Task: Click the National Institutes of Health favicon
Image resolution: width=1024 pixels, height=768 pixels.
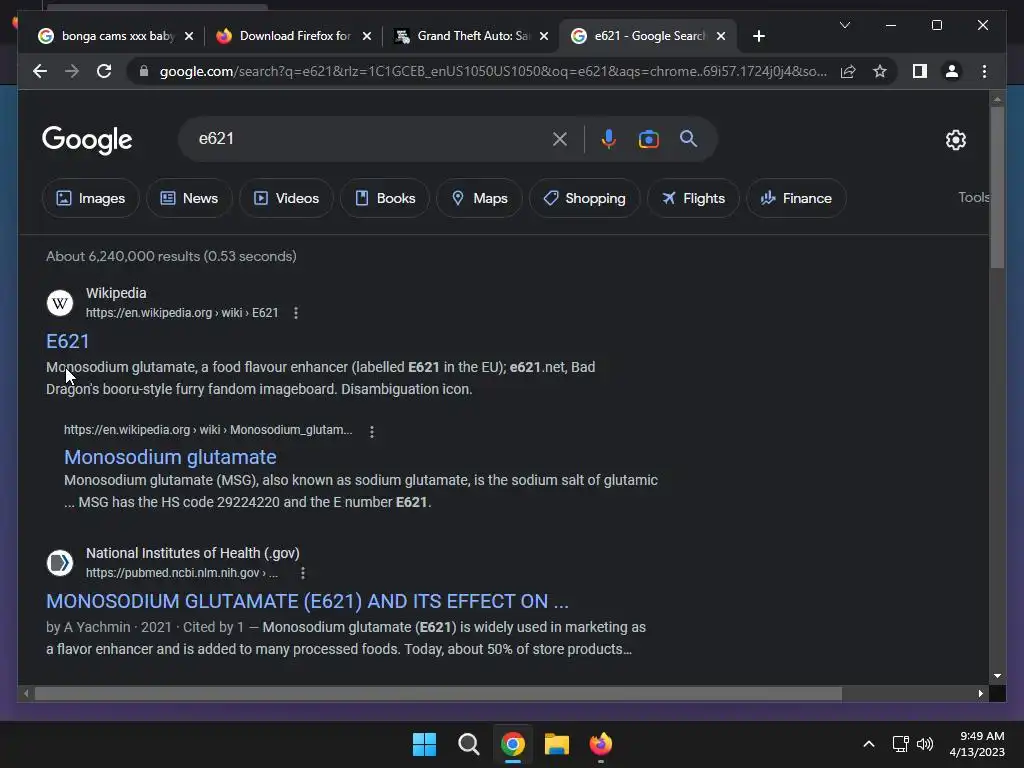Action: 59,563
